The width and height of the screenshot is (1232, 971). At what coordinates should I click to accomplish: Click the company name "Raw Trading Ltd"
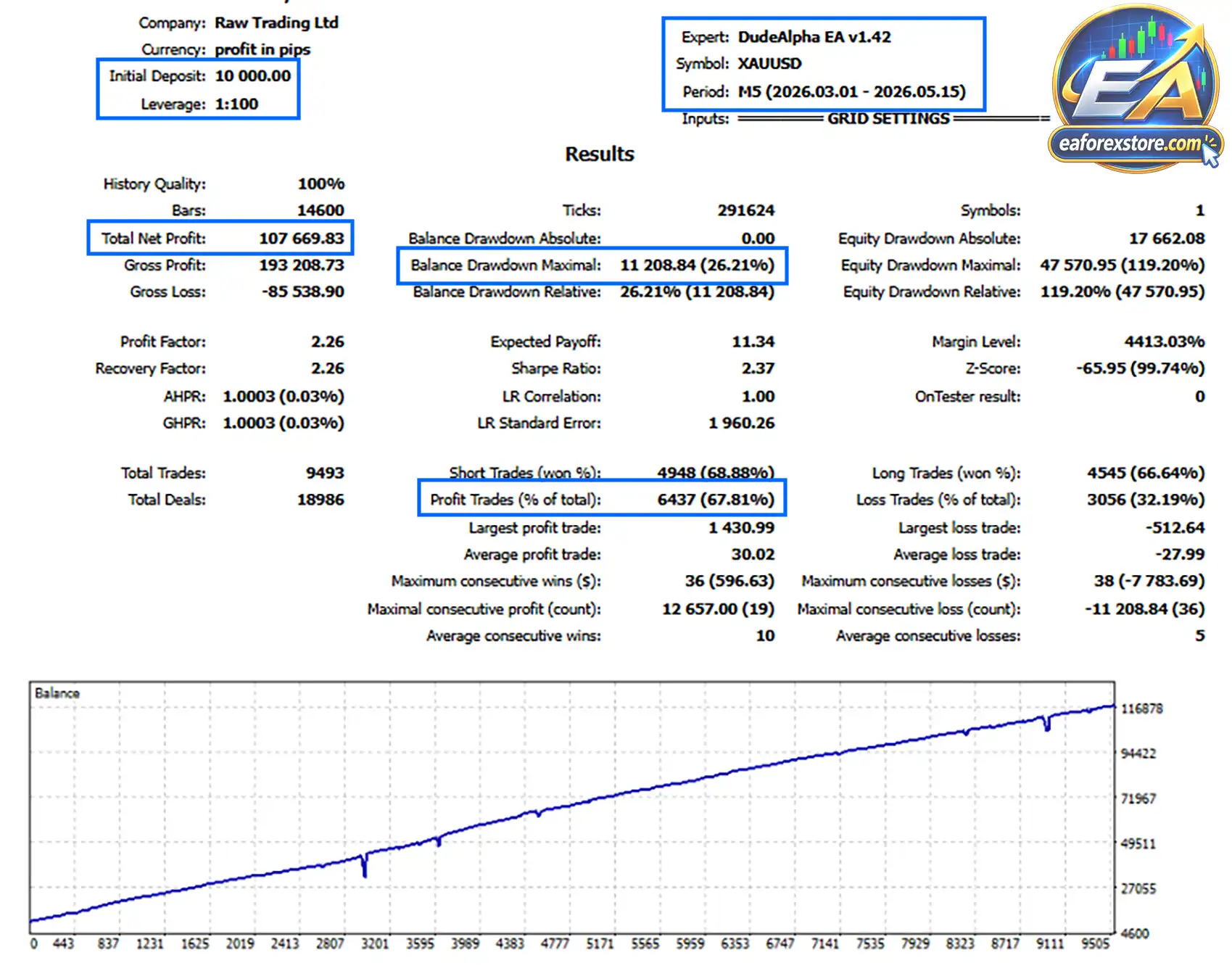click(276, 22)
